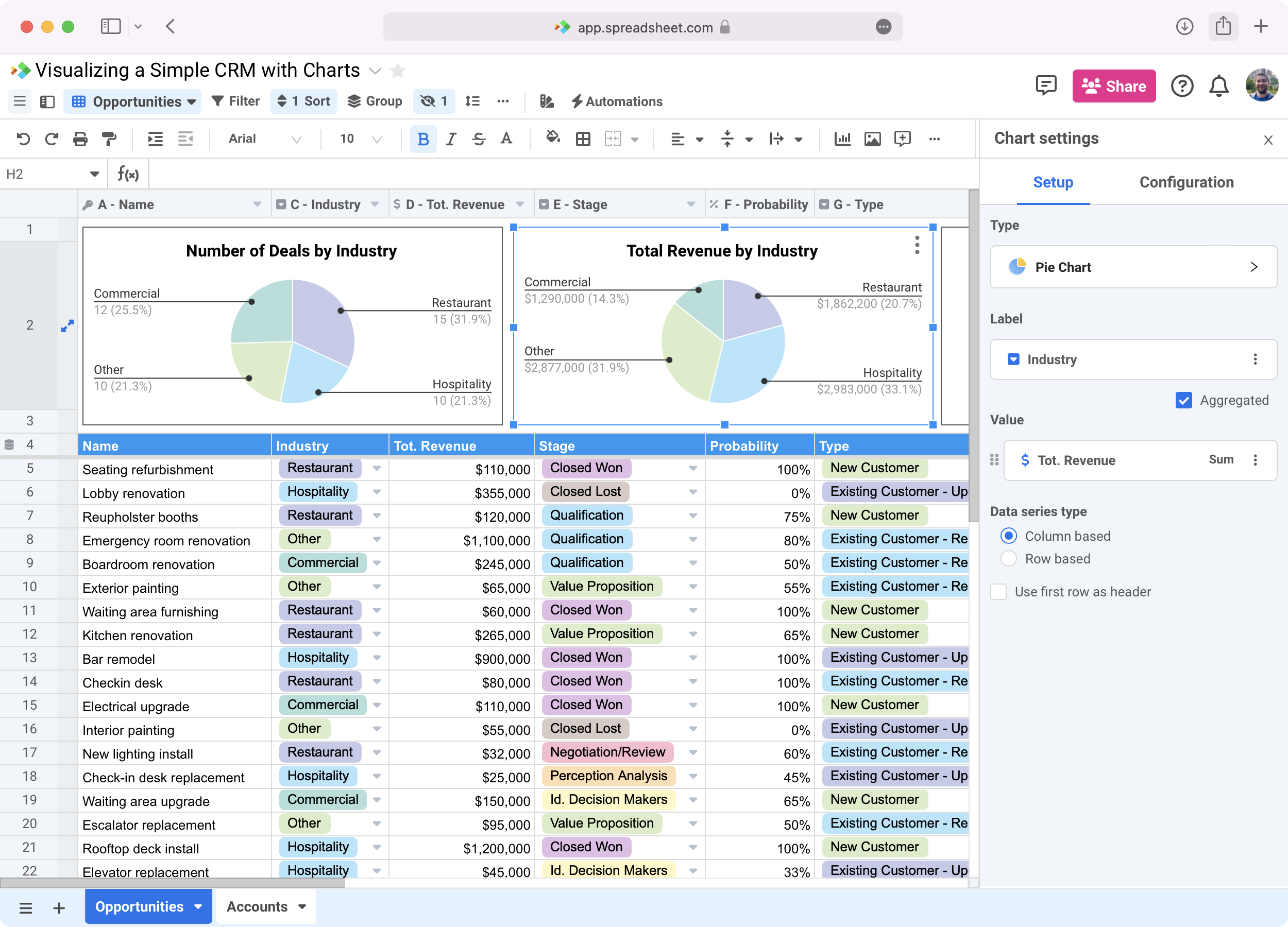Open the cell borders tool
The height and width of the screenshot is (927, 1288).
coord(583,139)
